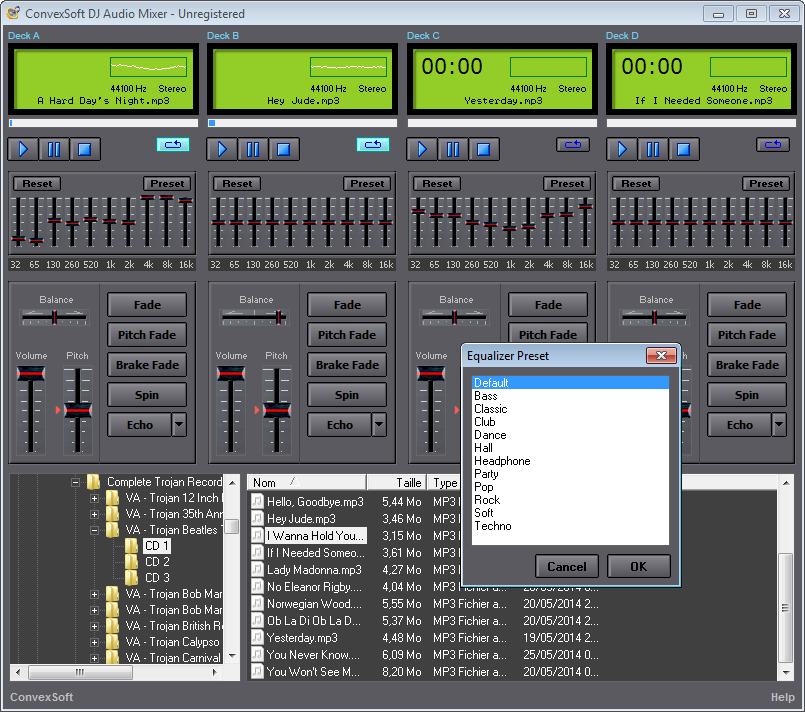Image resolution: width=805 pixels, height=712 pixels.
Task: Select Yesterday.mp3 in the file list
Action: click(x=302, y=638)
